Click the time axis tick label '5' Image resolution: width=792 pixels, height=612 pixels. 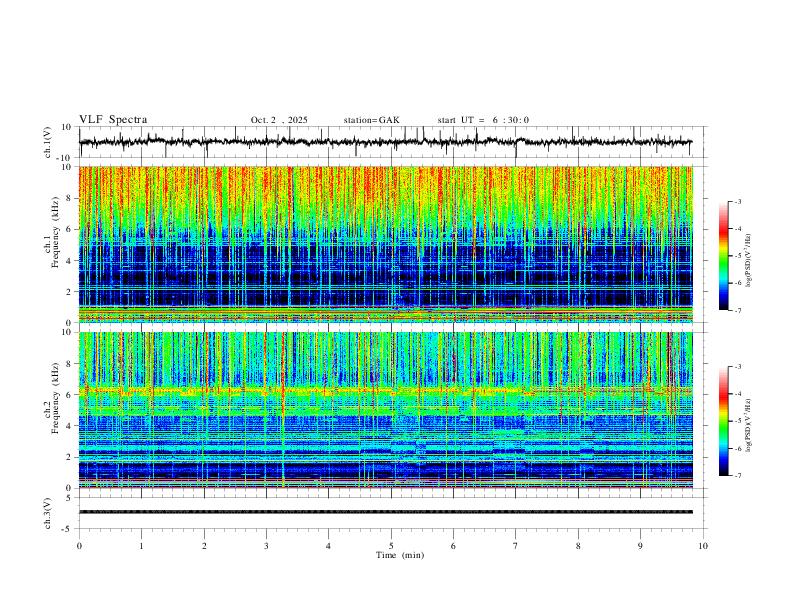point(391,546)
